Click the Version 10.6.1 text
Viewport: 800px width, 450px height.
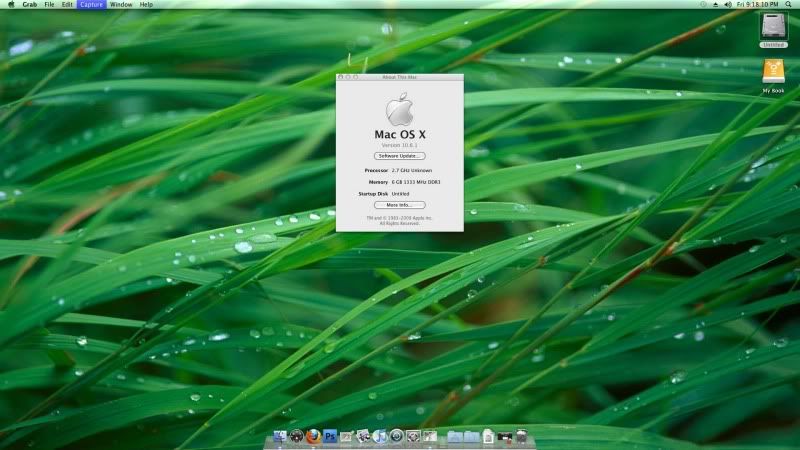click(399, 145)
